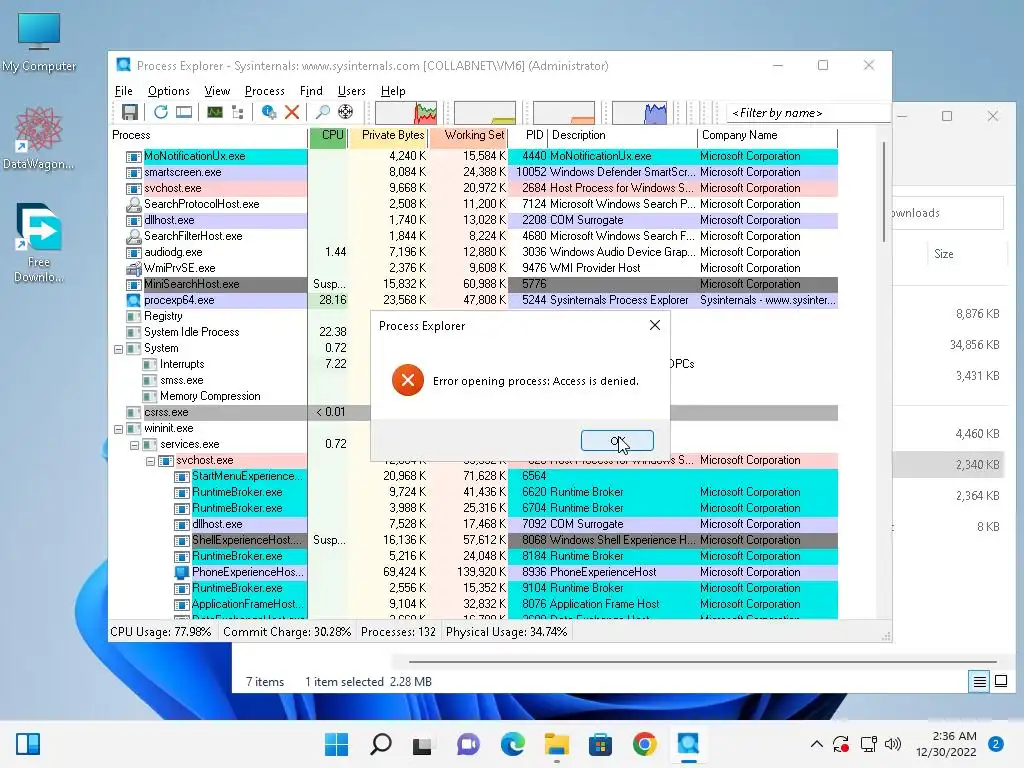Click the Refresh Now toolbar icon
Image resolution: width=1024 pixels, height=768 pixels.
pyautogui.click(x=161, y=112)
